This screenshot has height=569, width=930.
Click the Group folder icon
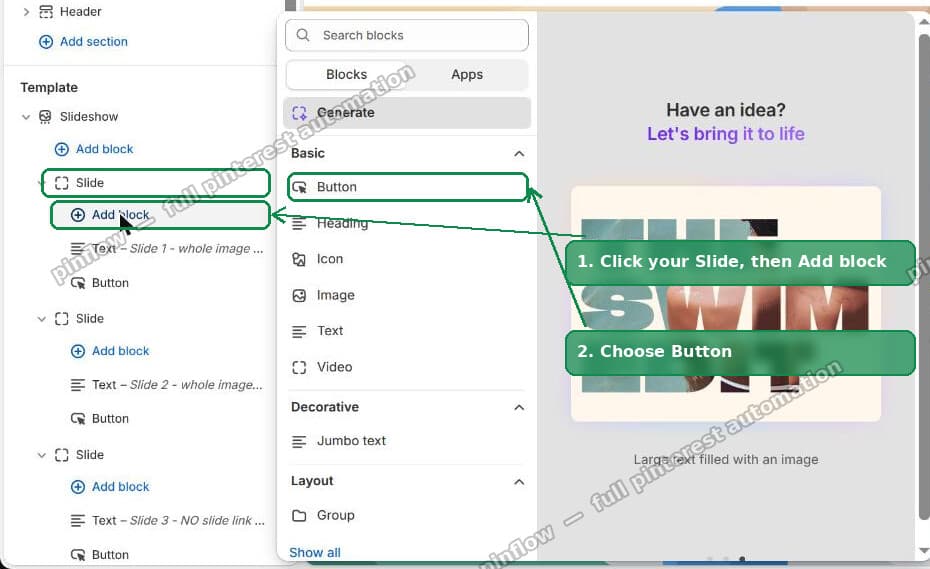(x=300, y=516)
